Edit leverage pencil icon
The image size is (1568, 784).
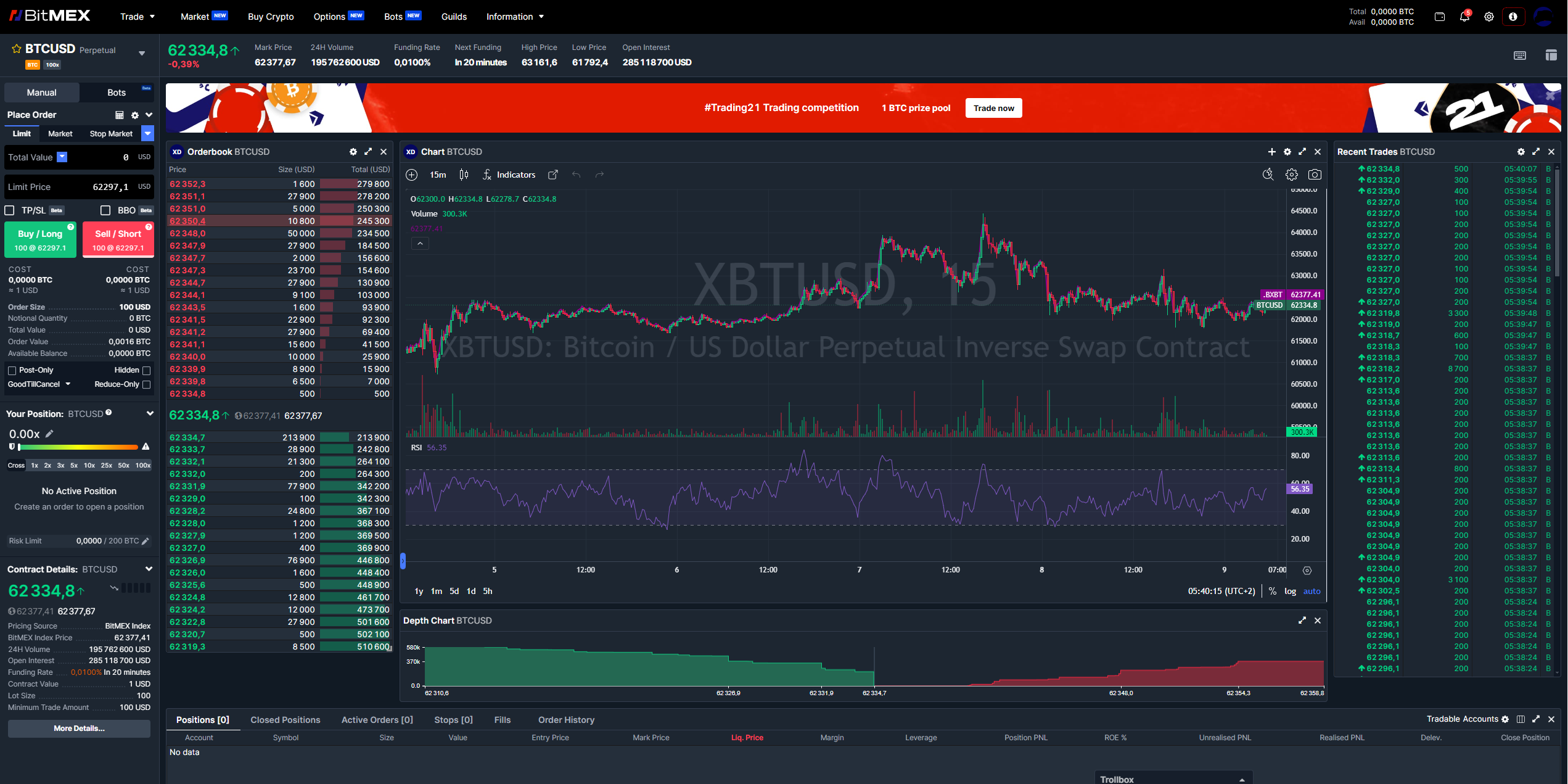(x=50, y=434)
